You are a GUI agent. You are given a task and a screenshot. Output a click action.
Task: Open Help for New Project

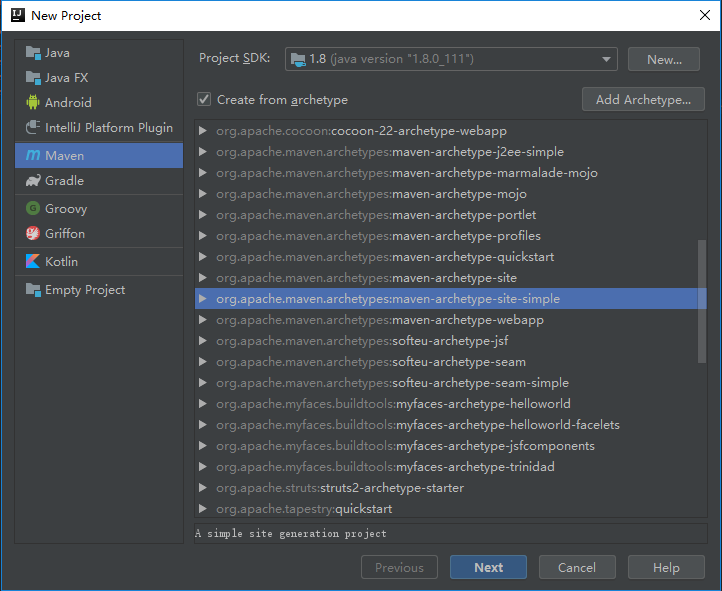[x=666, y=567]
